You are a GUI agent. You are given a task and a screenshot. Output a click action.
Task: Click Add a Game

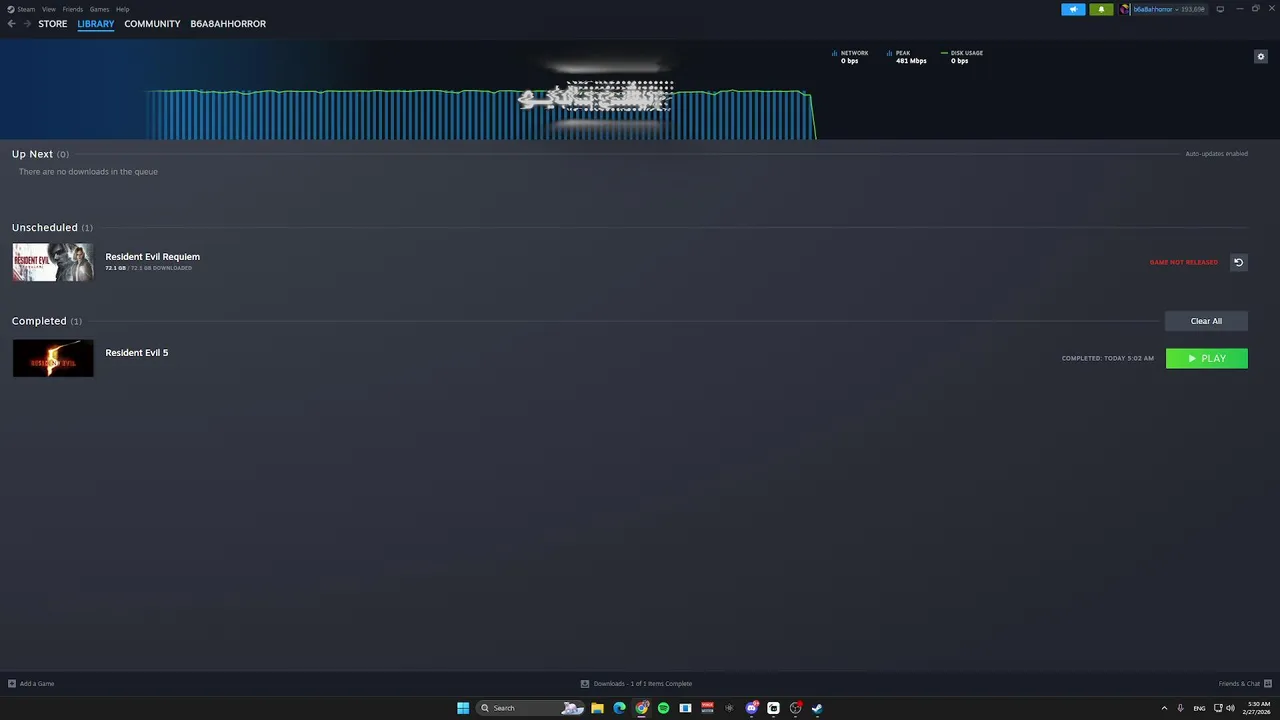coord(31,684)
